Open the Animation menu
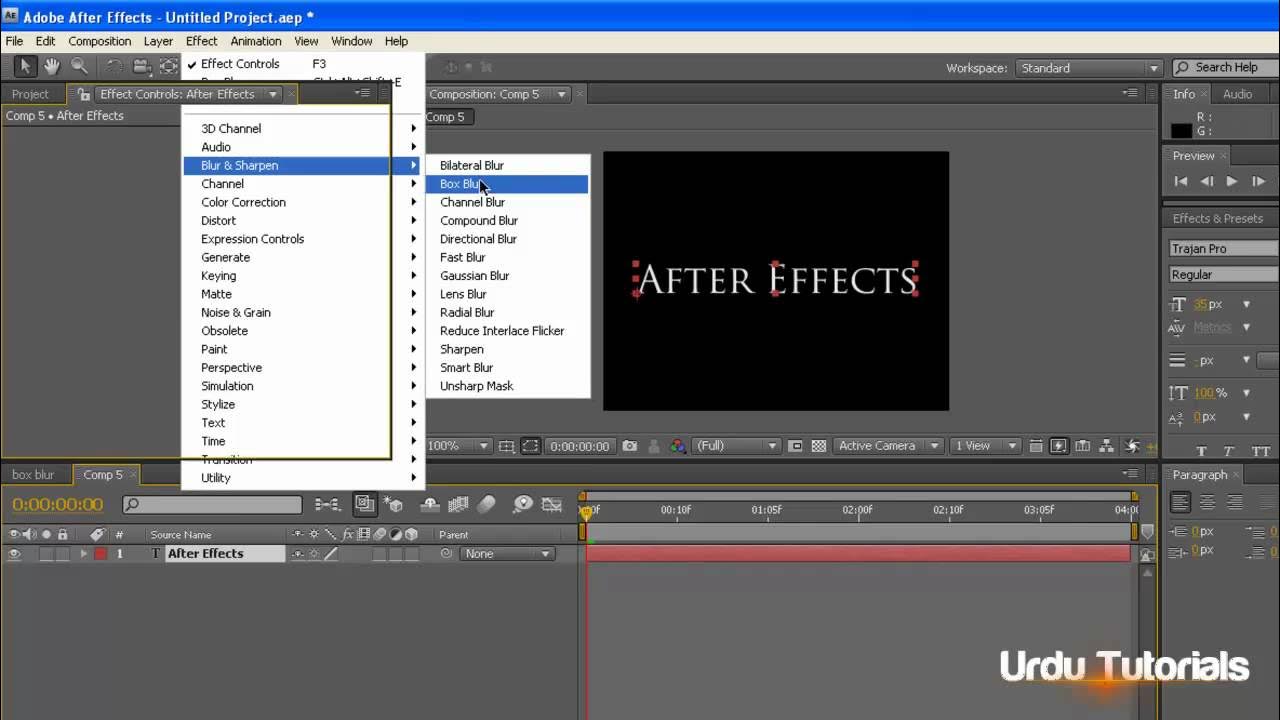 [256, 41]
